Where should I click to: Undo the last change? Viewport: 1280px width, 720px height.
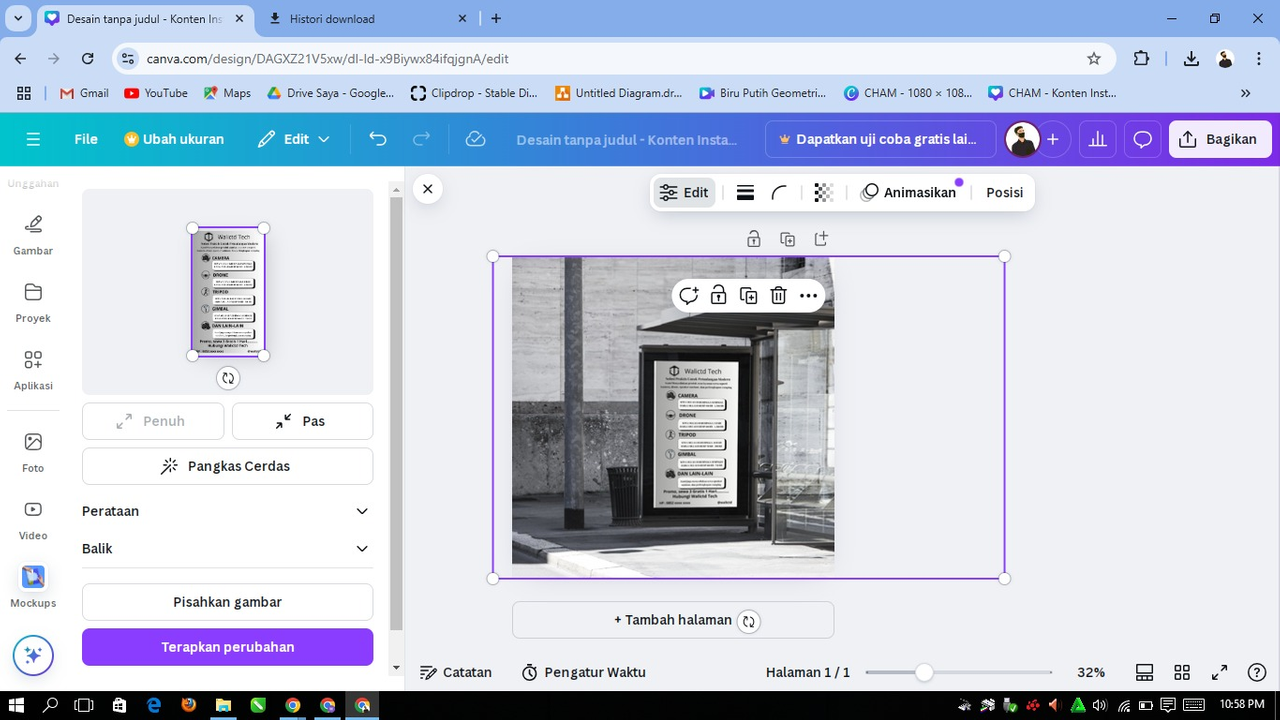pos(377,139)
